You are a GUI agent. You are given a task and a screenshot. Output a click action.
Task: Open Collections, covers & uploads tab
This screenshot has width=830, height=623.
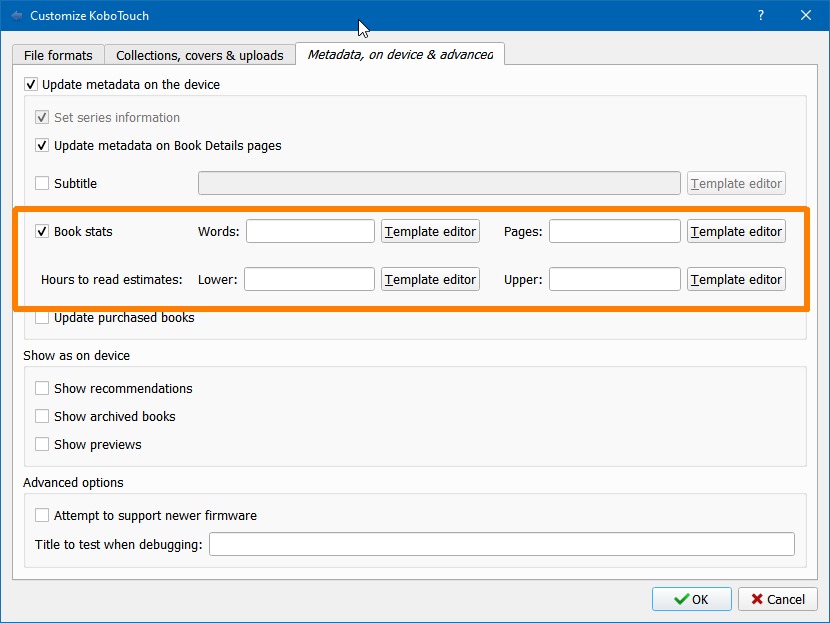tap(200, 55)
